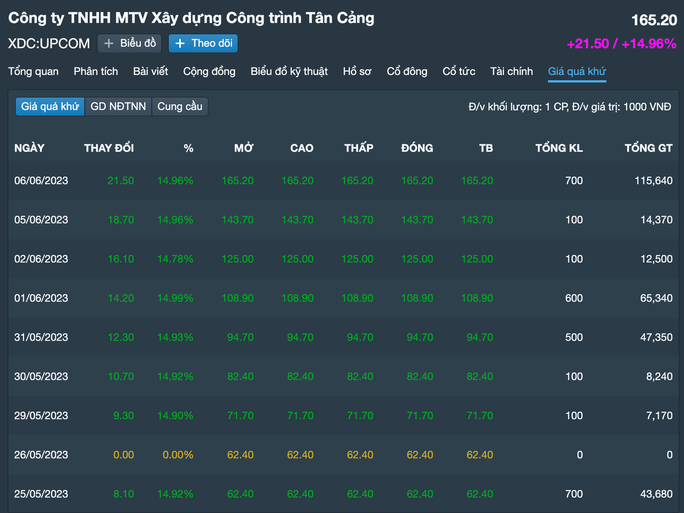Open the Cổ đông tab

click(x=407, y=72)
